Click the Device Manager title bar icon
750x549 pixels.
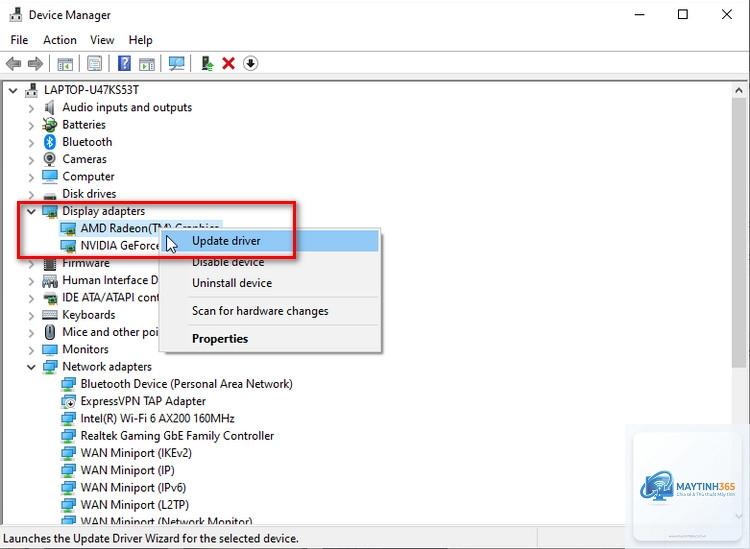(x=16, y=15)
